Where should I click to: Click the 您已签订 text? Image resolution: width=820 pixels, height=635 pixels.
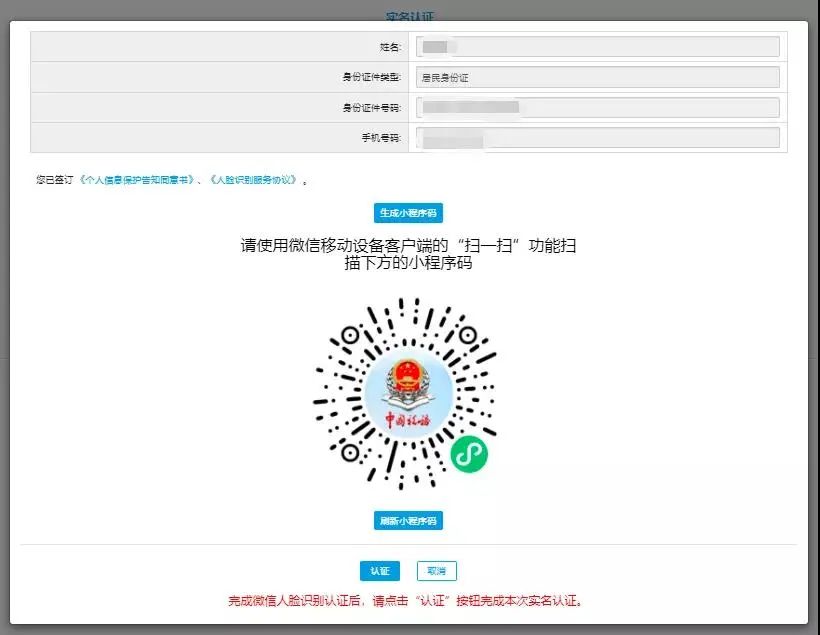click(55, 180)
